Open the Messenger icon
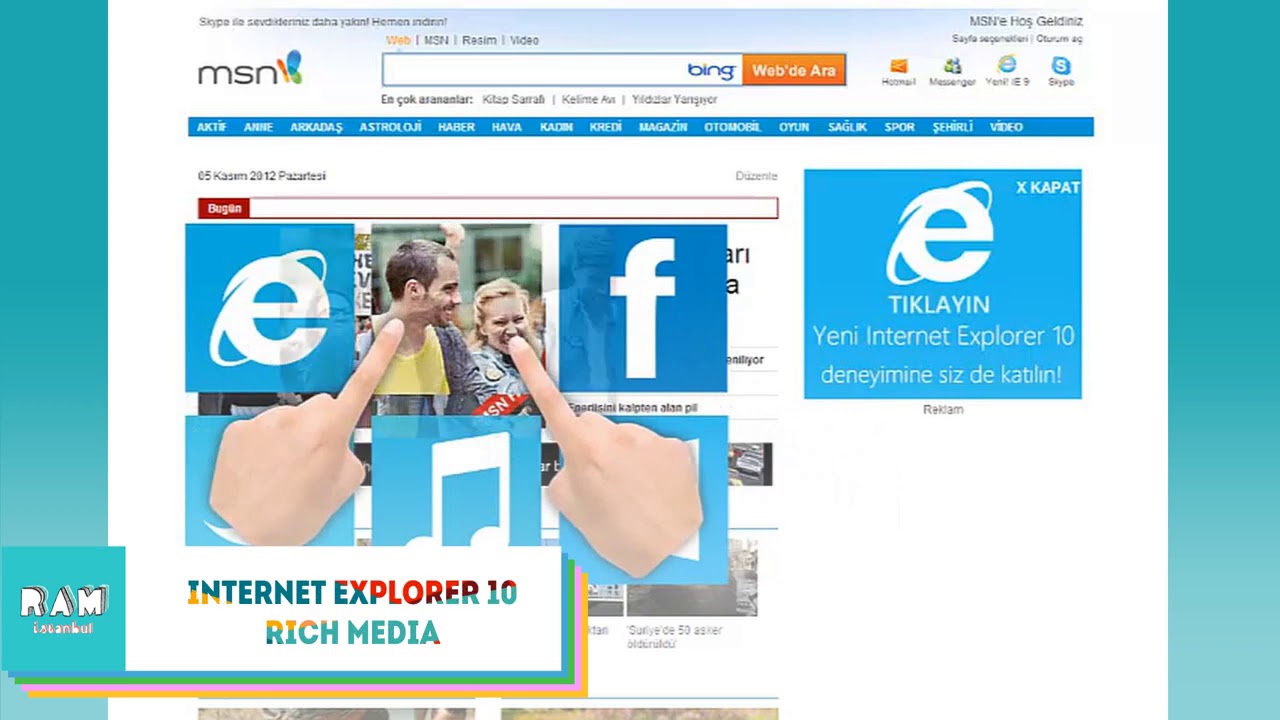Screen dimensions: 1280x720 click(x=952, y=66)
